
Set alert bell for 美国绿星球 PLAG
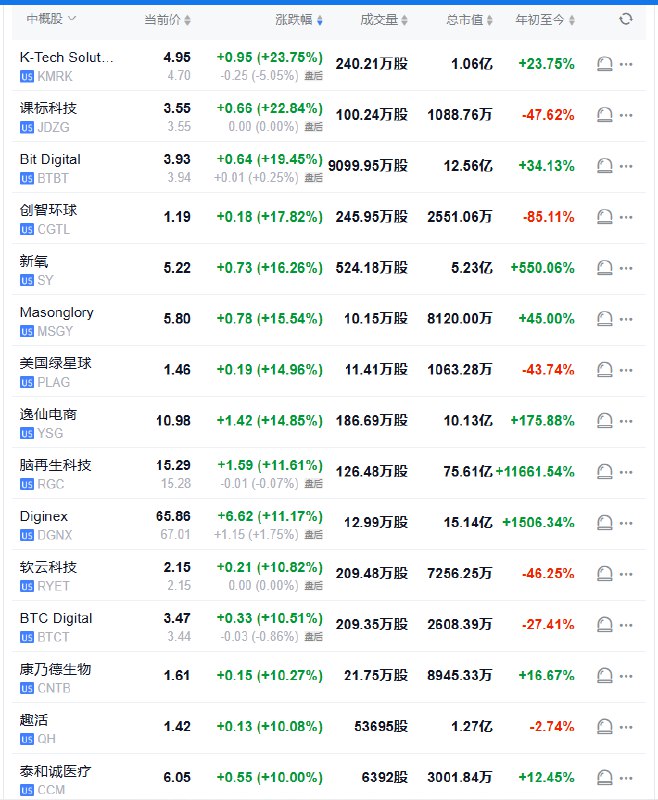(x=604, y=370)
